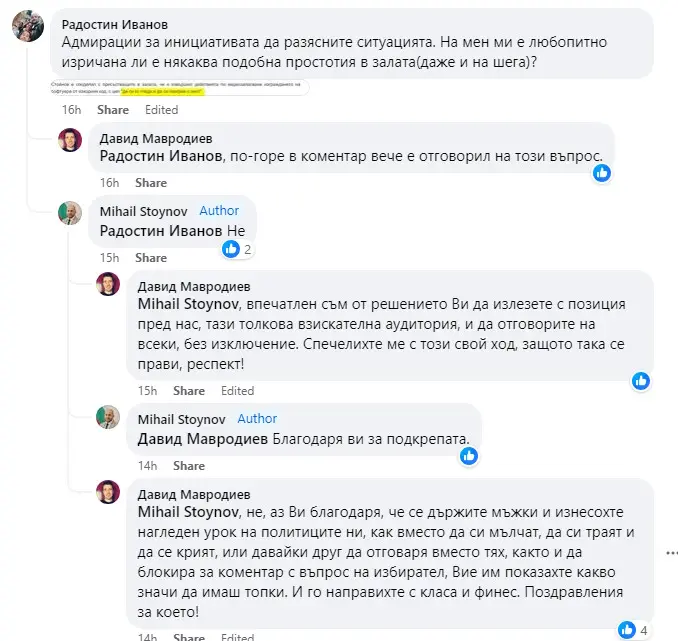Click like reaction on "Благодаря ви за подкрепата" reply
Screen dimensions: 678x641
468,455
